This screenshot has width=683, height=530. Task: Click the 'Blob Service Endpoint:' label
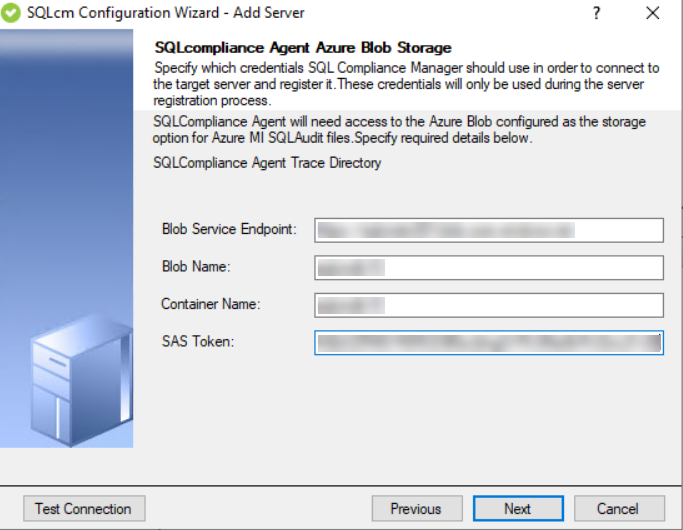229,229
